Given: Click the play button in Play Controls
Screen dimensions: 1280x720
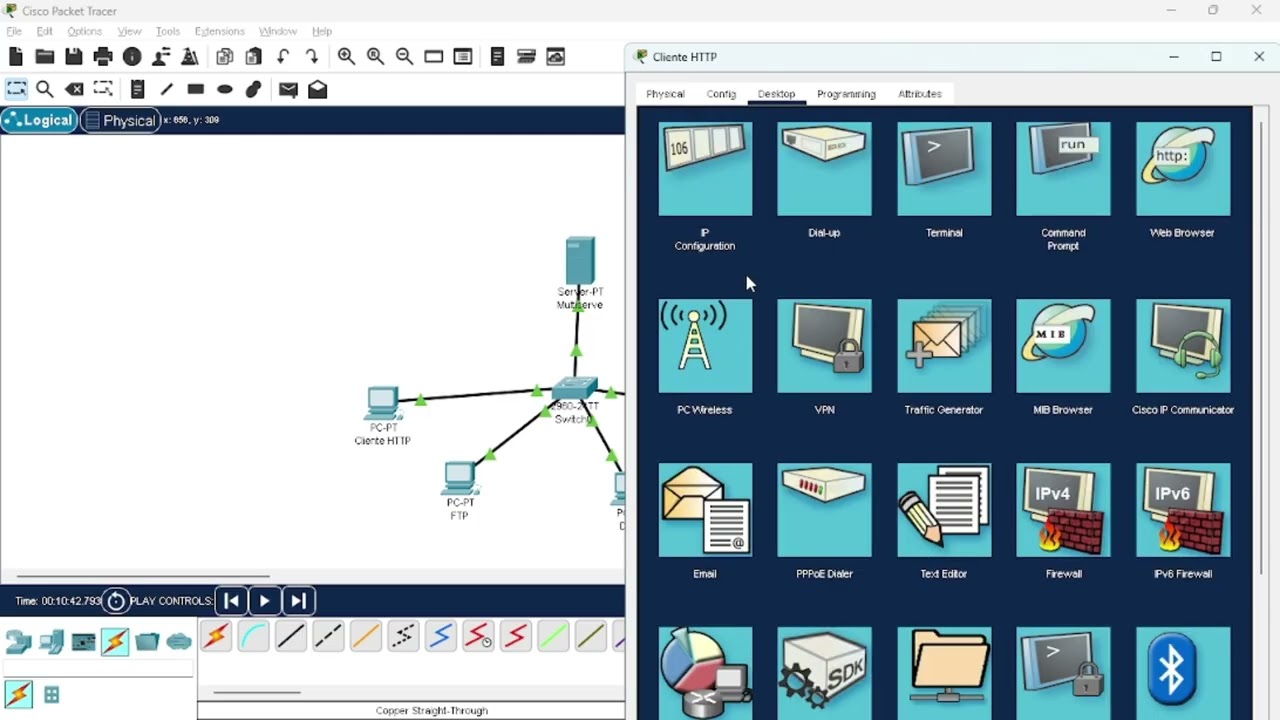Looking at the screenshot, I should [x=264, y=601].
